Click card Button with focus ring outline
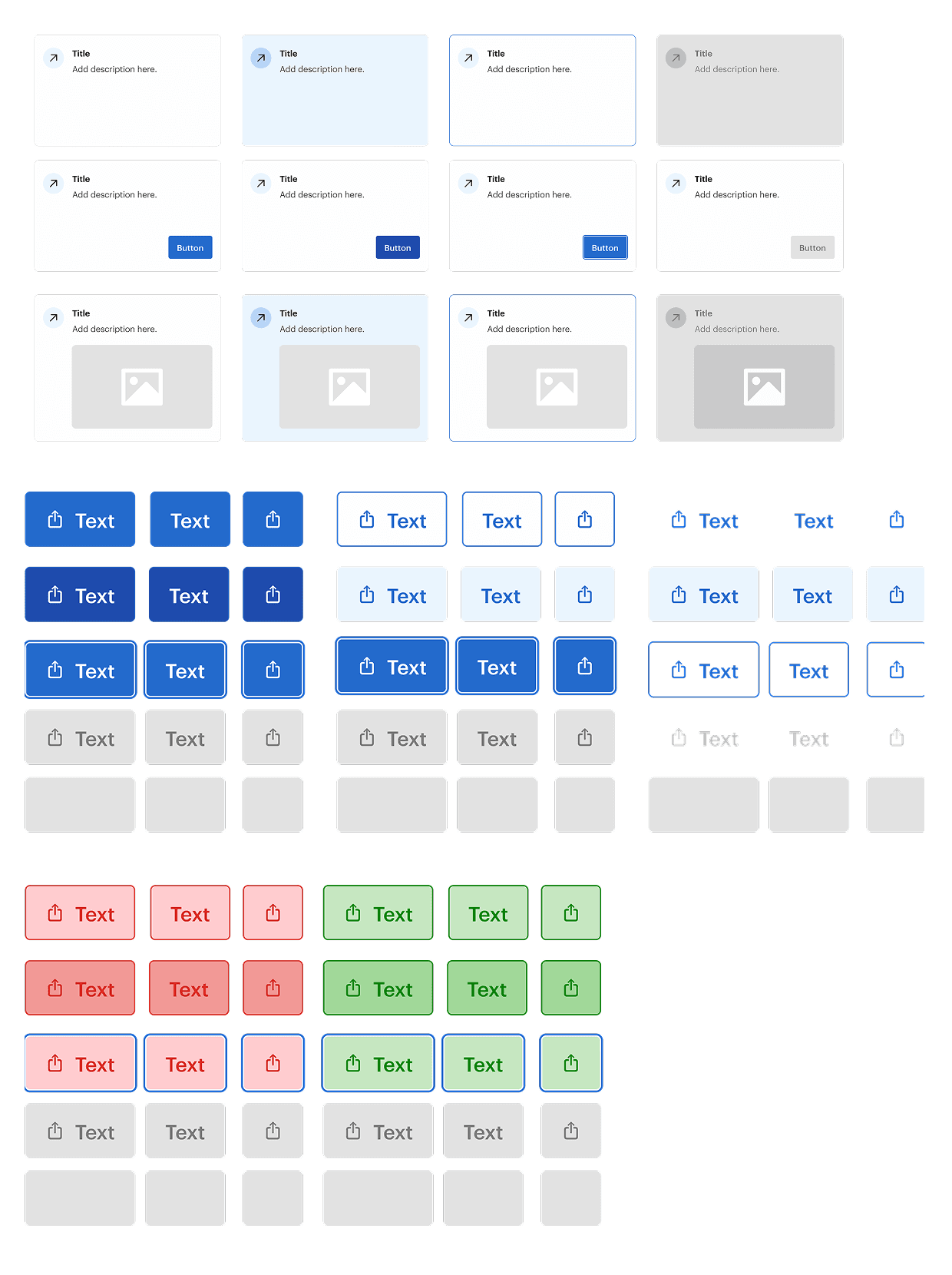The height and width of the screenshot is (1275, 952). 605,247
